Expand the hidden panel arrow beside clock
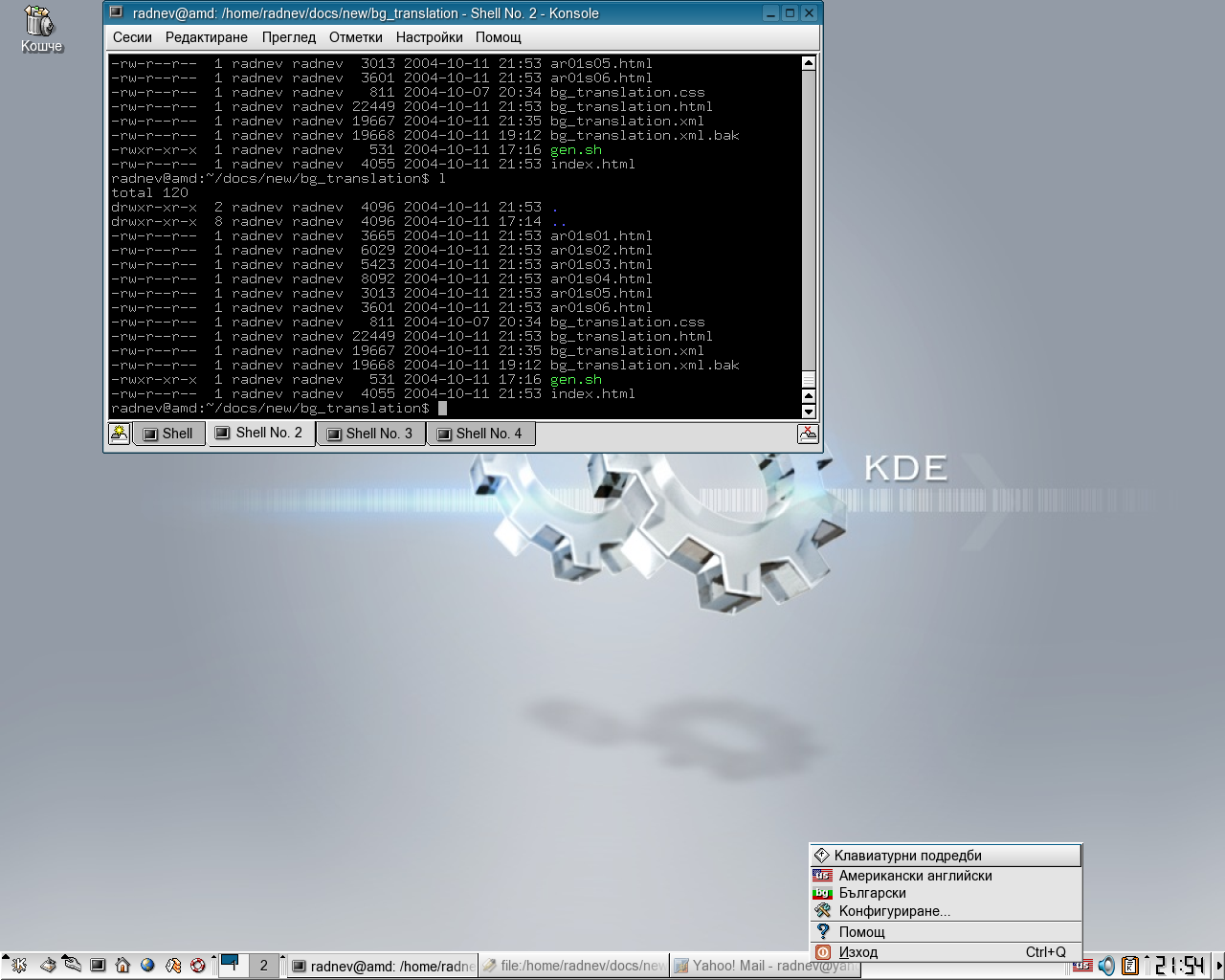The width and height of the screenshot is (1225, 980). [x=1218, y=966]
